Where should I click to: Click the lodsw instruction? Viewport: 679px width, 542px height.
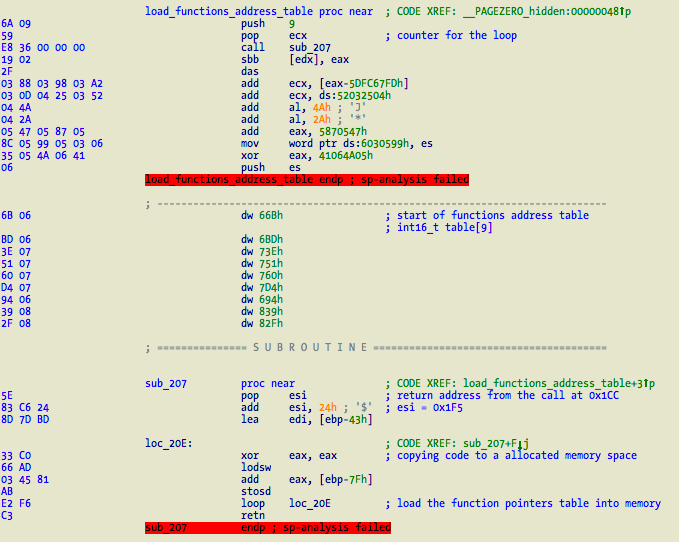[256, 467]
